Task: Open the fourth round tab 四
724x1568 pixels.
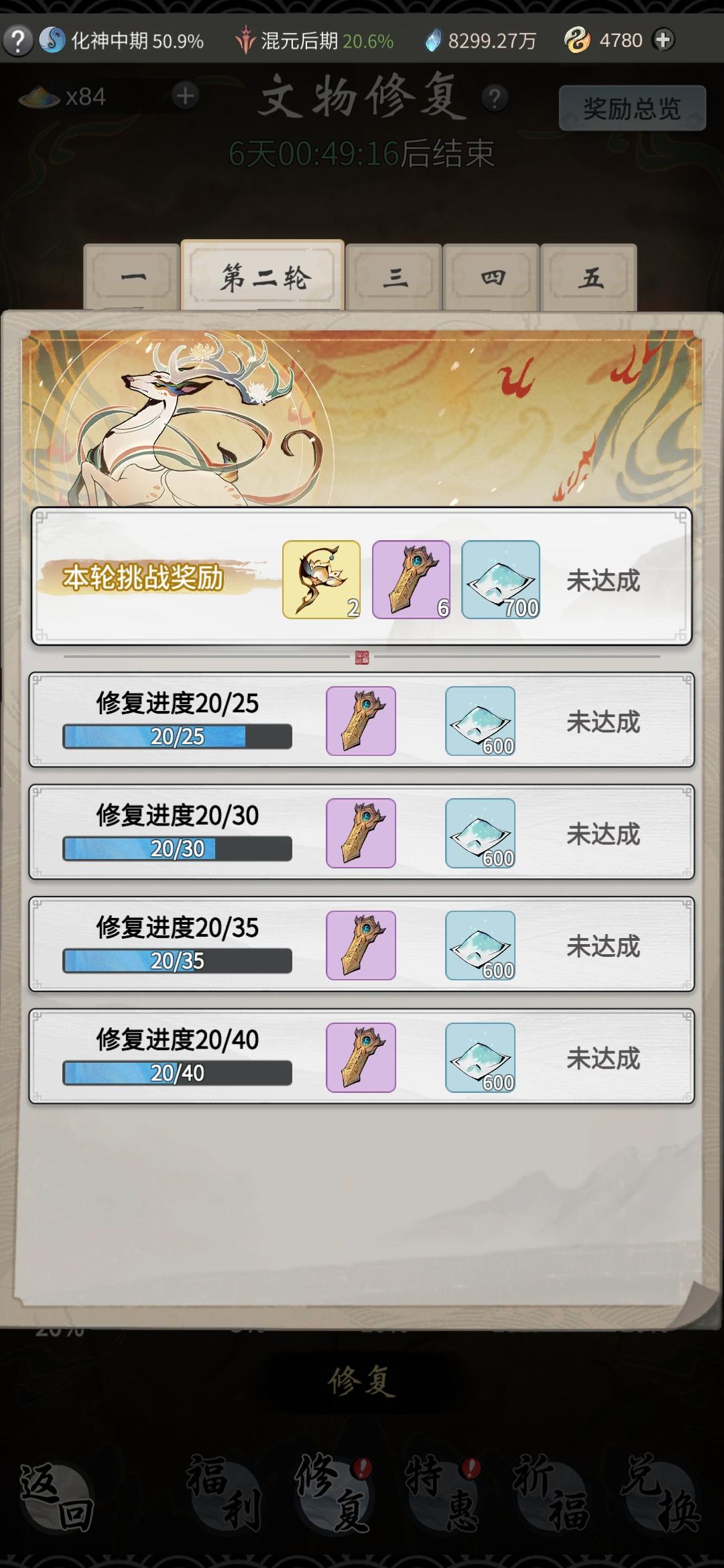Action: 492,277
